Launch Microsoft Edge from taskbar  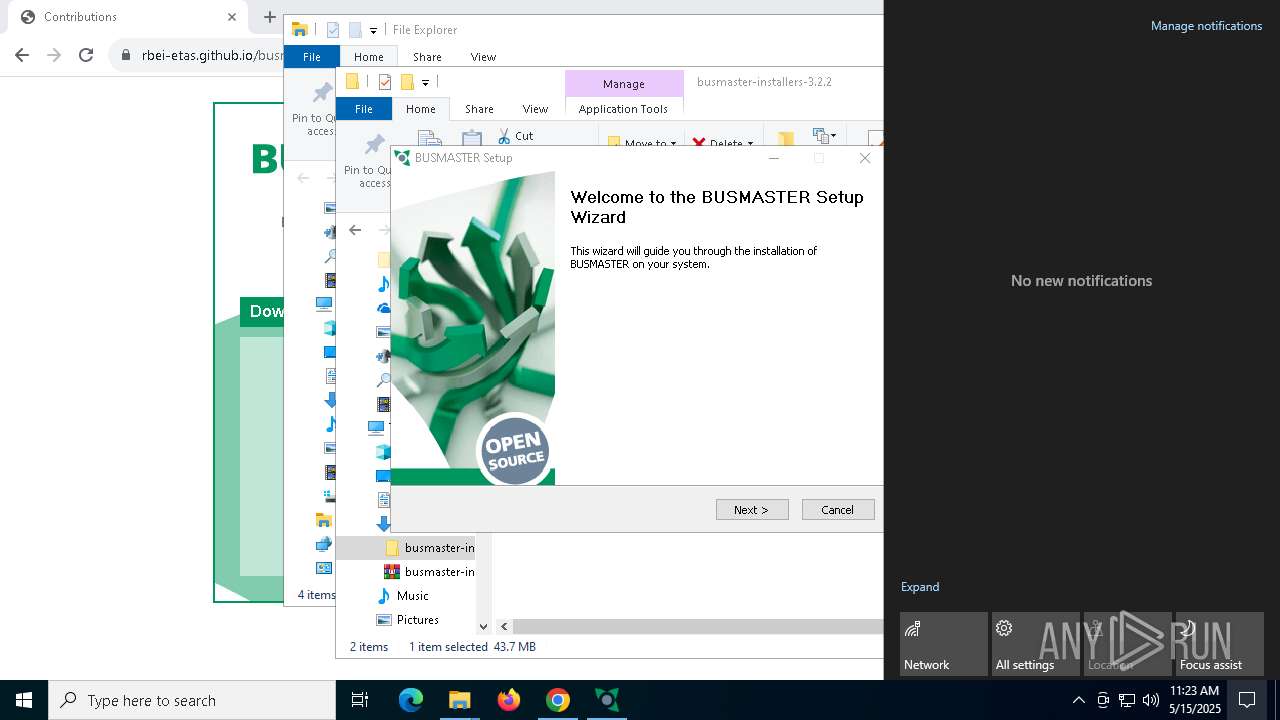point(411,700)
